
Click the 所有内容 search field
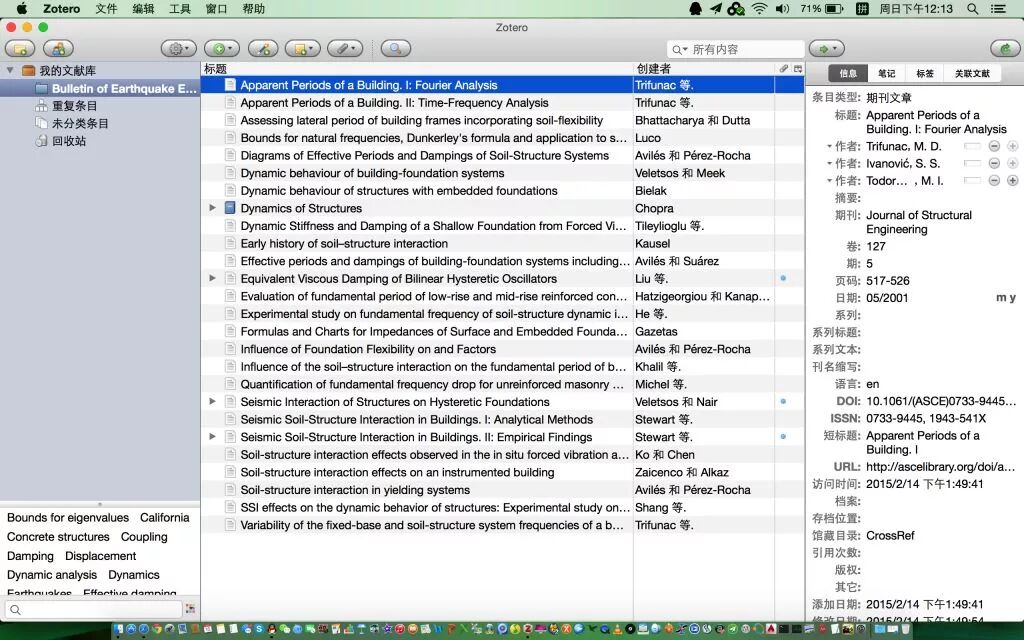735,50
